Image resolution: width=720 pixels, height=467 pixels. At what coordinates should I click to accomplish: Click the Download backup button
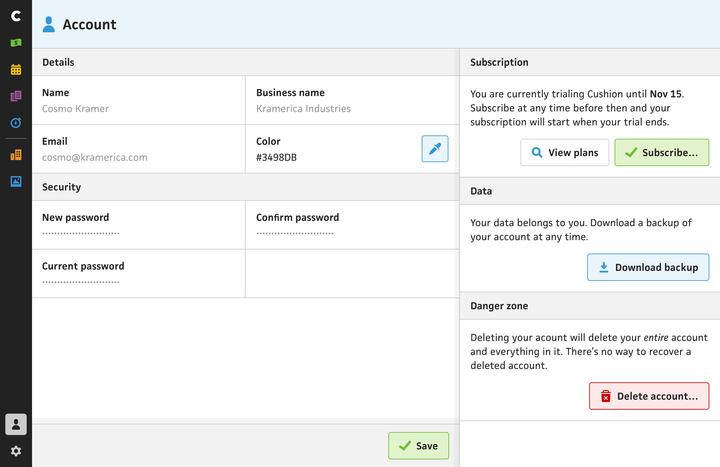(648, 267)
